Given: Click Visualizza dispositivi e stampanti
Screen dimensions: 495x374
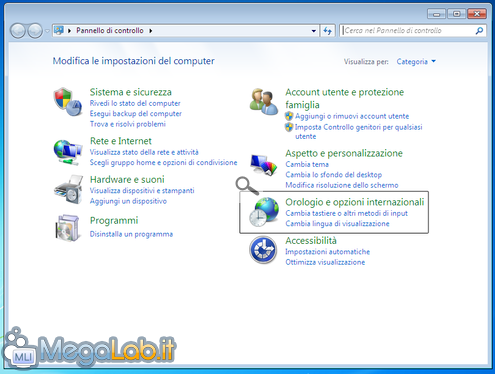Looking at the screenshot, I should tap(142, 191).
